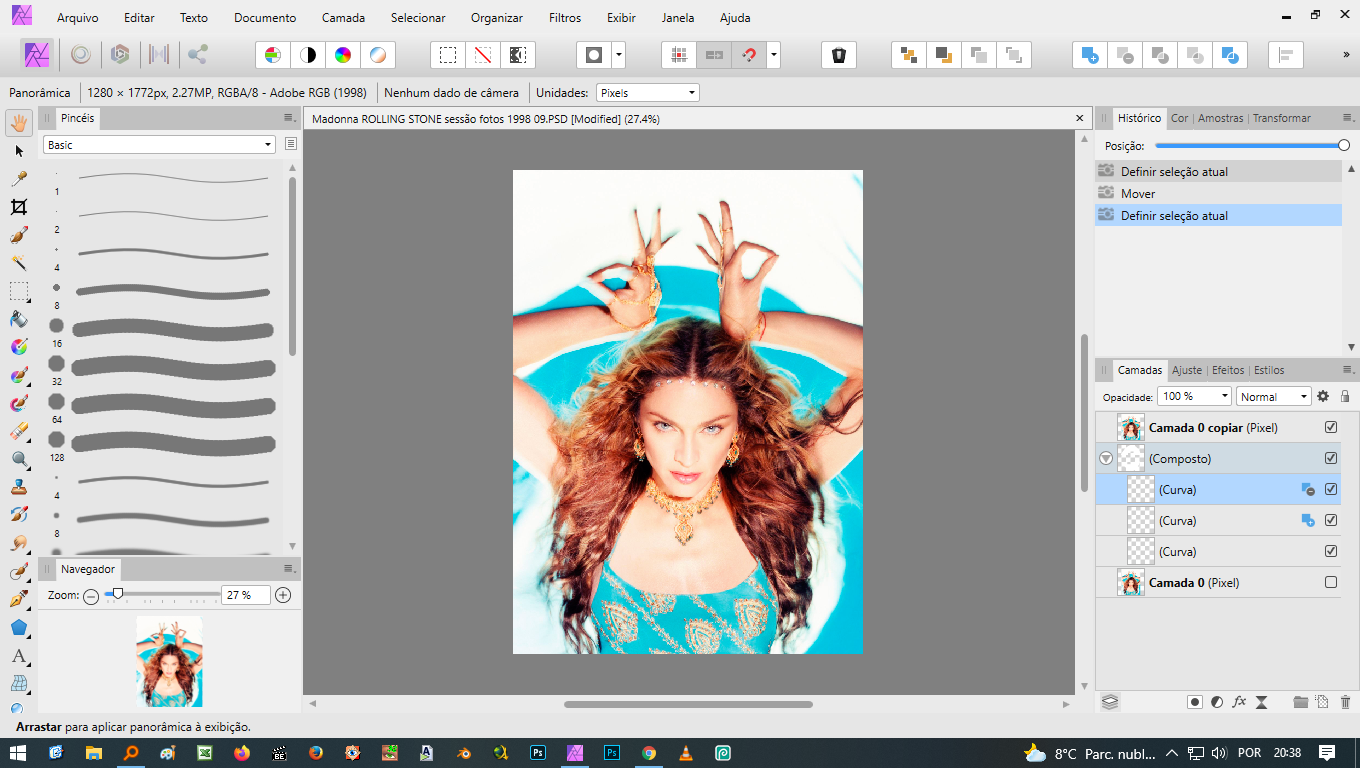Open the Export Persona share icon
1360x768 pixels.
tap(198, 54)
